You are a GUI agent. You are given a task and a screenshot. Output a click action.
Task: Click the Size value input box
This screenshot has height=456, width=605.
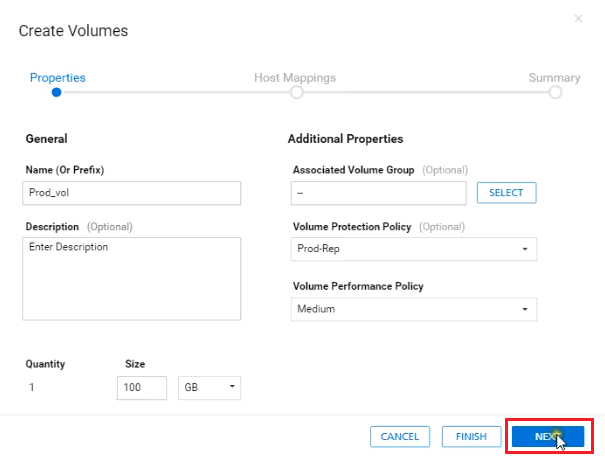tap(141, 387)
